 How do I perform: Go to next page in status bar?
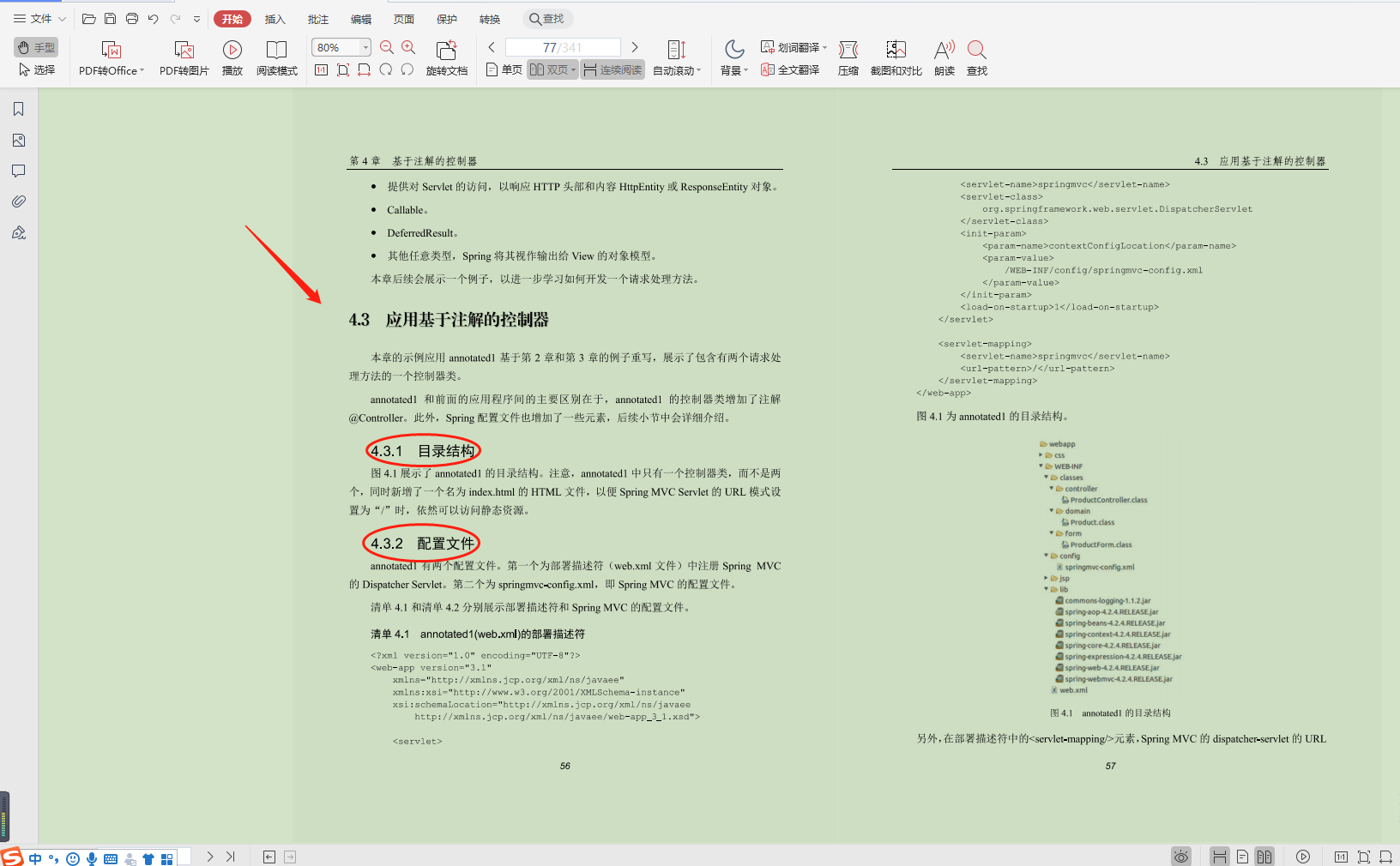click(210, 857)
